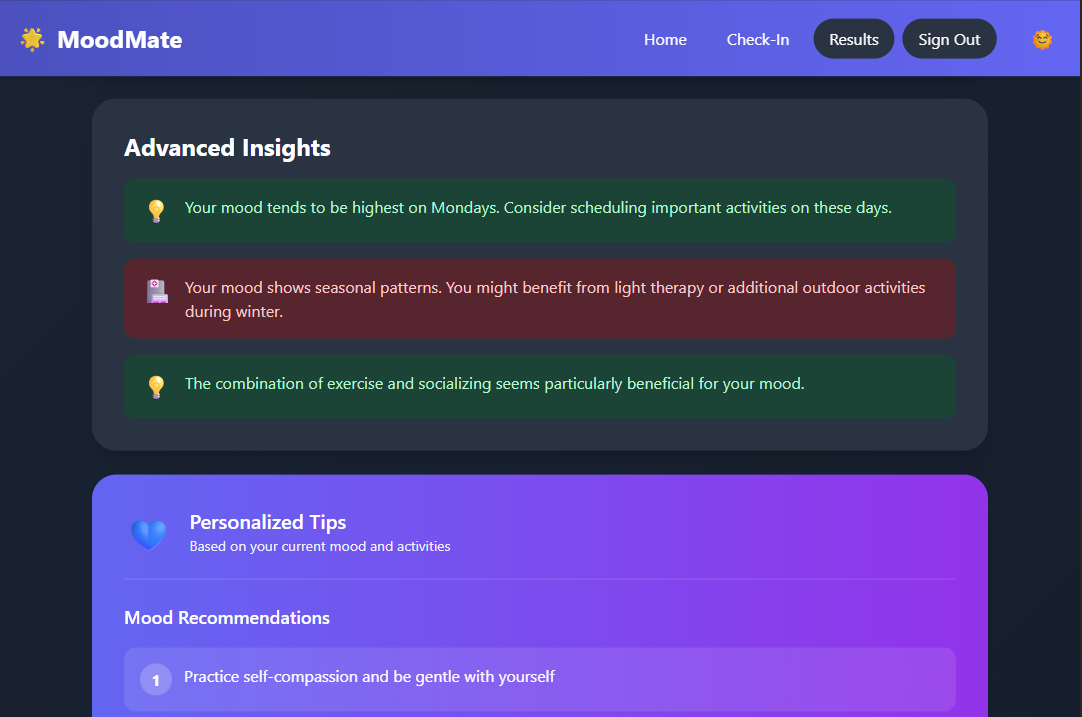The width and height of the screenshot is (1082, 717).
Task: Click the MoodMate brand title
Action: [x=119, y=39]
